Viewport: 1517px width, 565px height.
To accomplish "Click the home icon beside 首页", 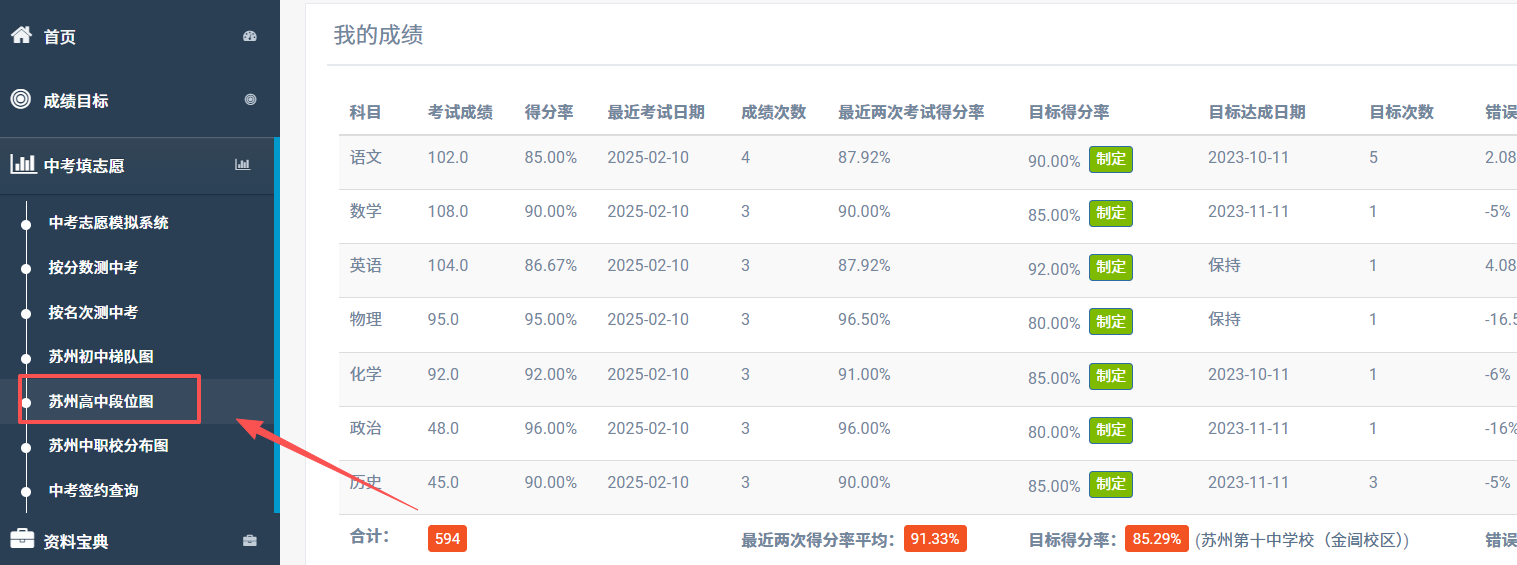I will point(21,35).
